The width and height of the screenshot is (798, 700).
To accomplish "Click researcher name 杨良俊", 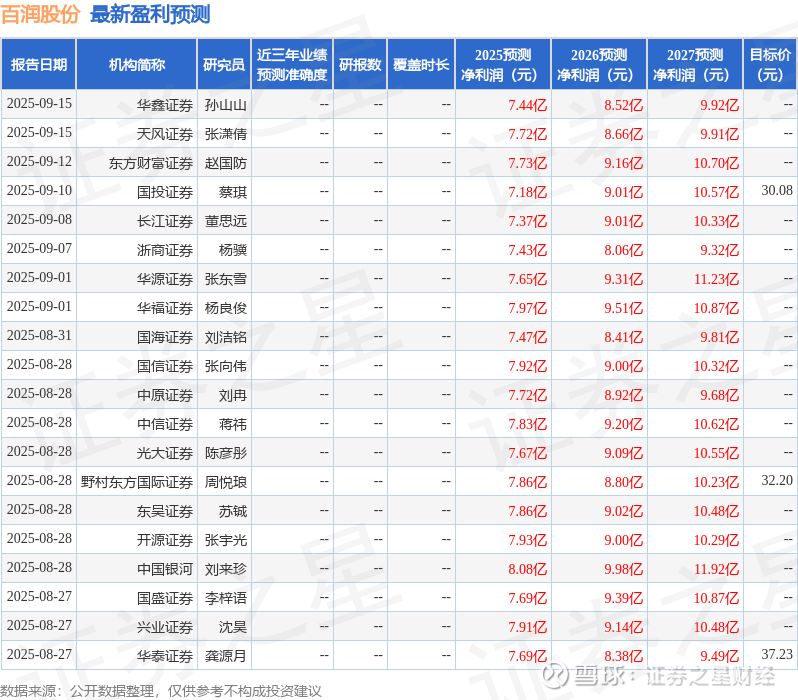I will coord(225,308).
